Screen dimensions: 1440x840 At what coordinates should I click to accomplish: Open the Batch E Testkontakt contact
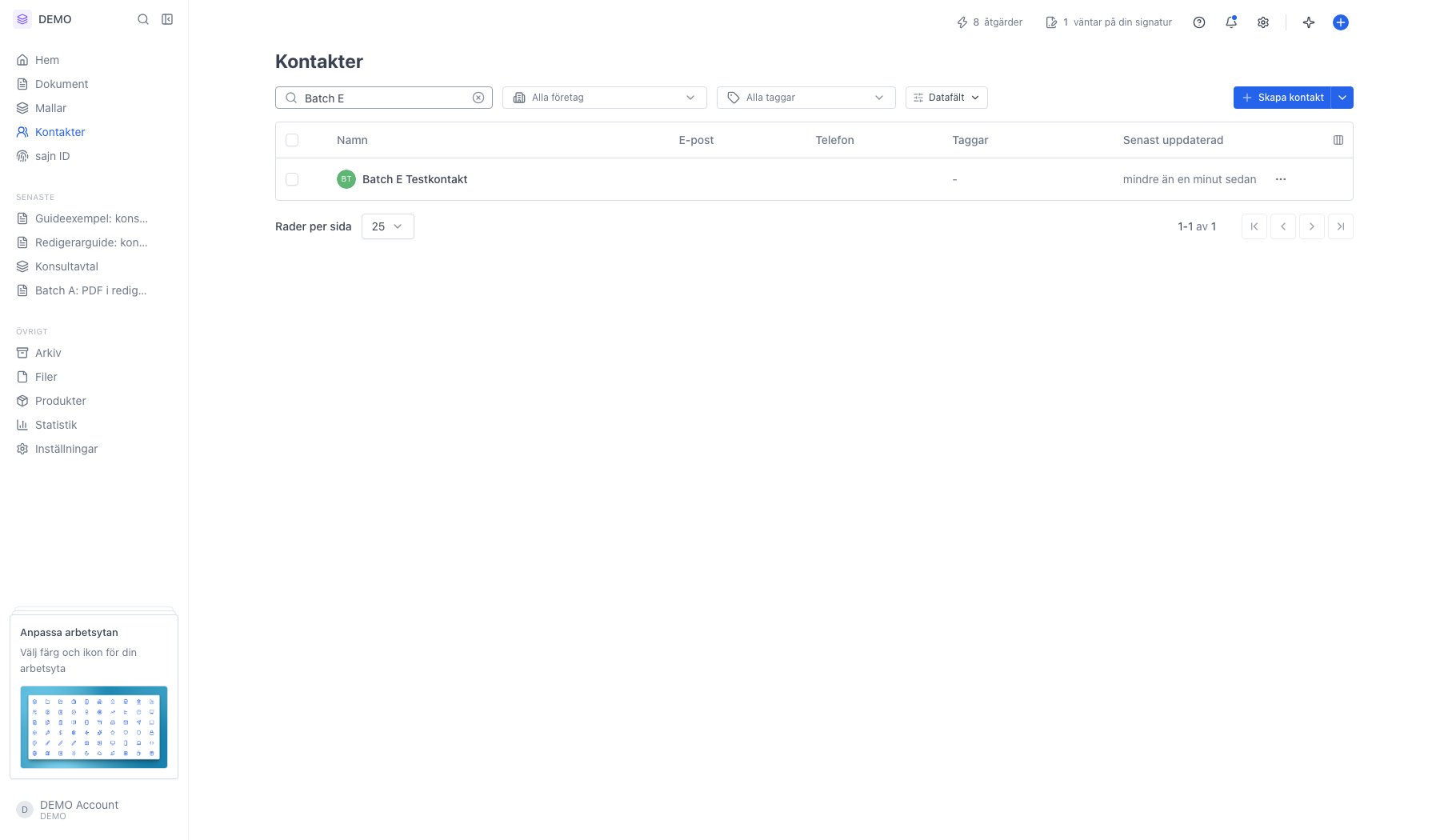click(x=414, y=179)
